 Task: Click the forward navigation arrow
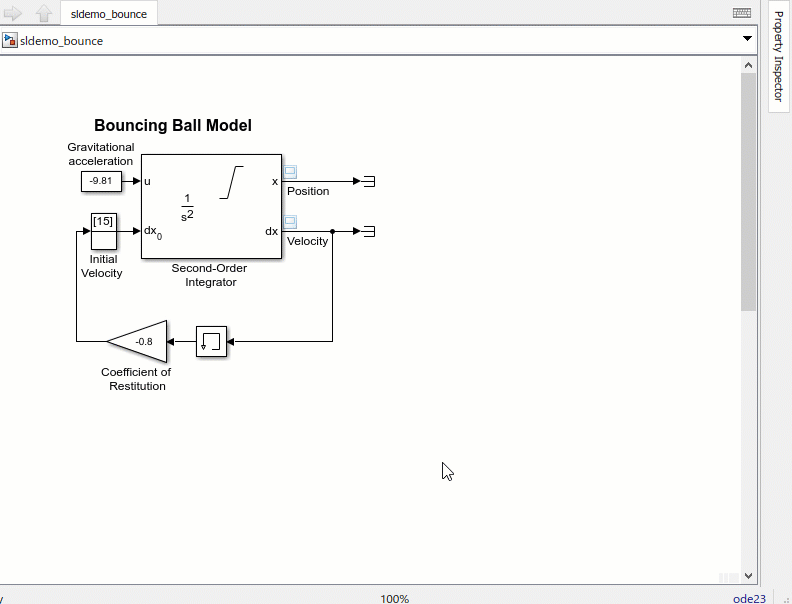click(x=13, y=13)
